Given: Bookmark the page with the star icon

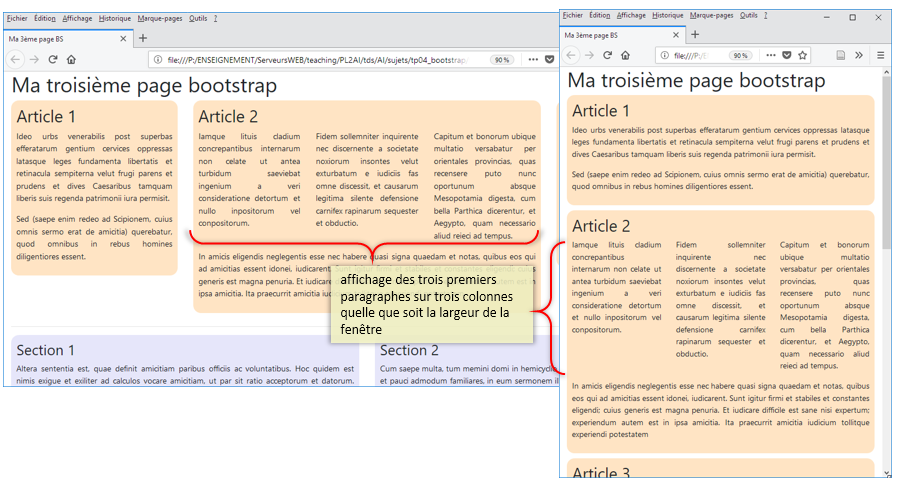Looking at the screenshot, I should 803,55.
